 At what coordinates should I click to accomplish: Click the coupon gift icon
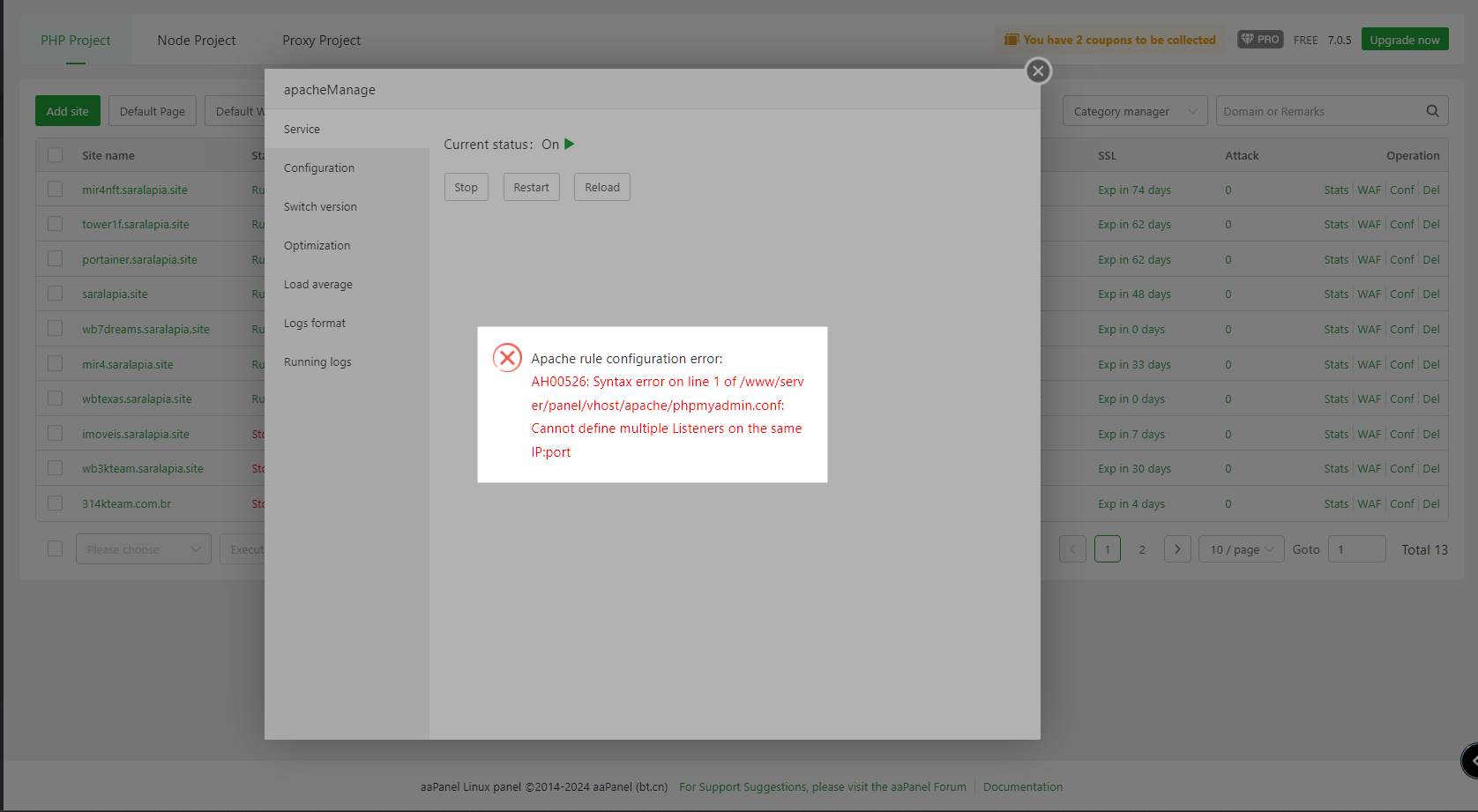click(1011, 40)
